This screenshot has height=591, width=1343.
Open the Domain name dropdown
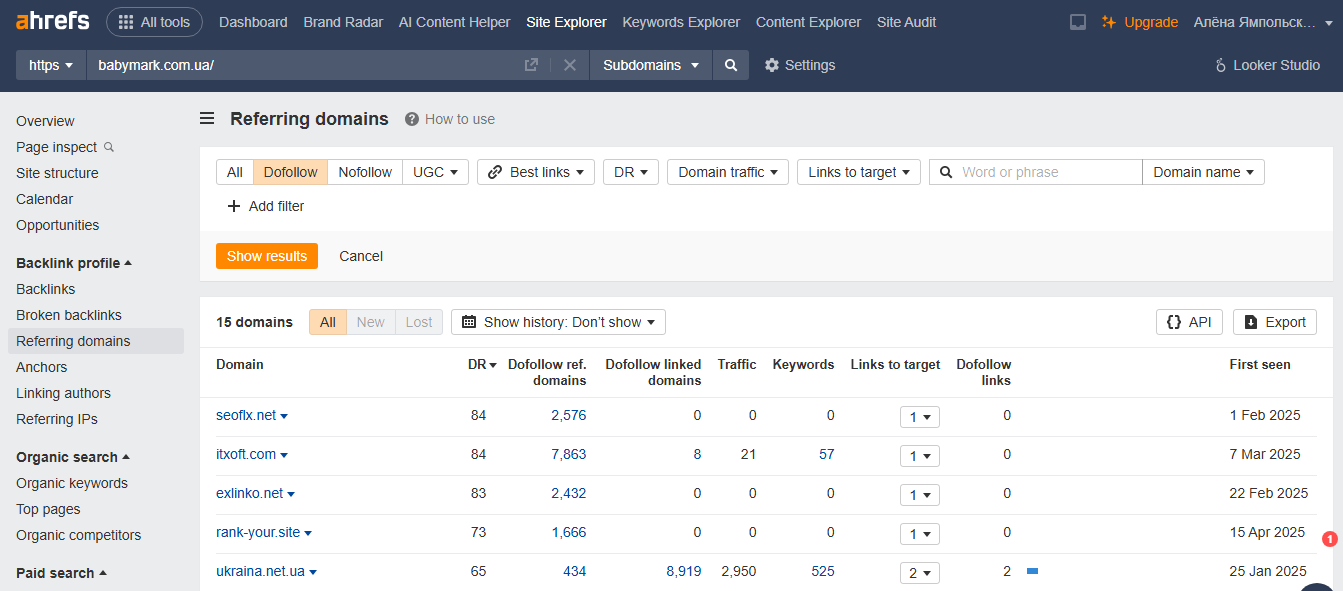pos(1204,172)
